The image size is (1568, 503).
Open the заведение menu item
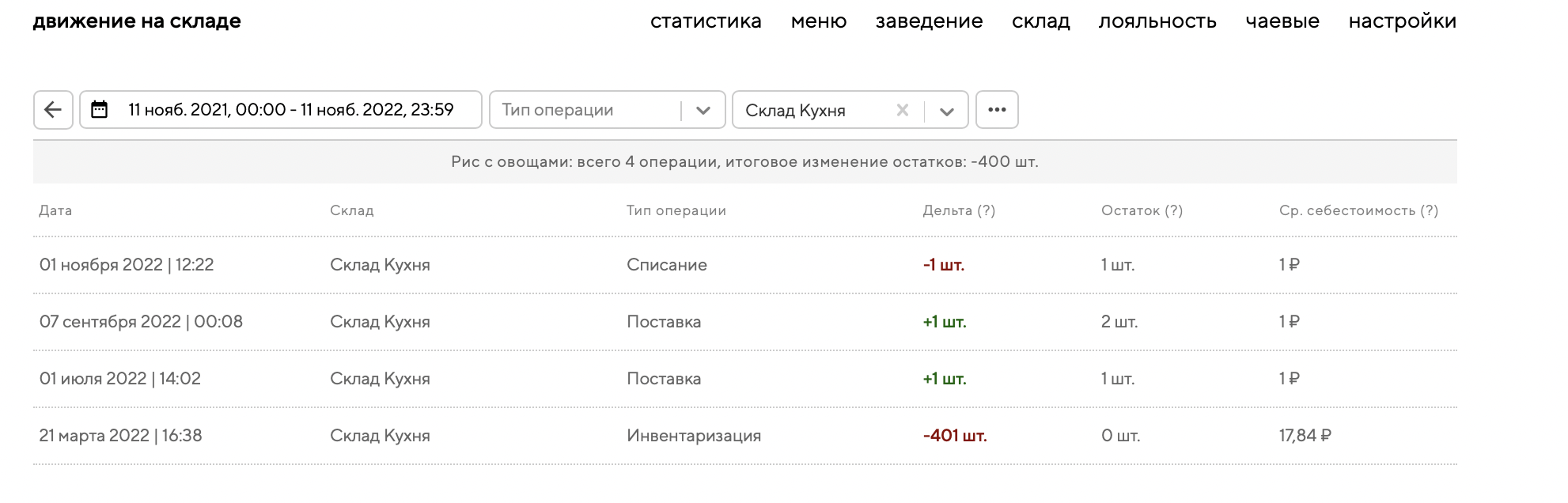point(929,21)
